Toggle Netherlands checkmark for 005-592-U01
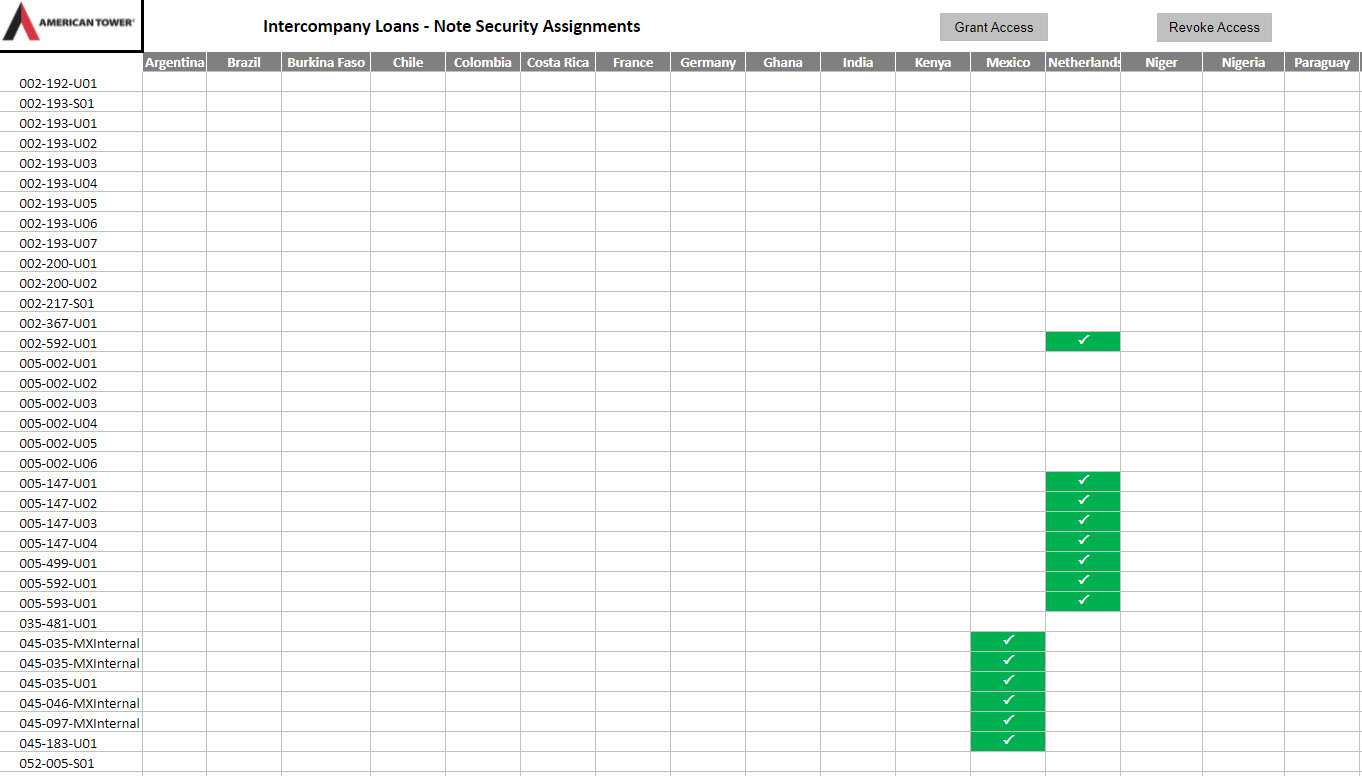1362x776 pixels. [x=1083, y=582]
